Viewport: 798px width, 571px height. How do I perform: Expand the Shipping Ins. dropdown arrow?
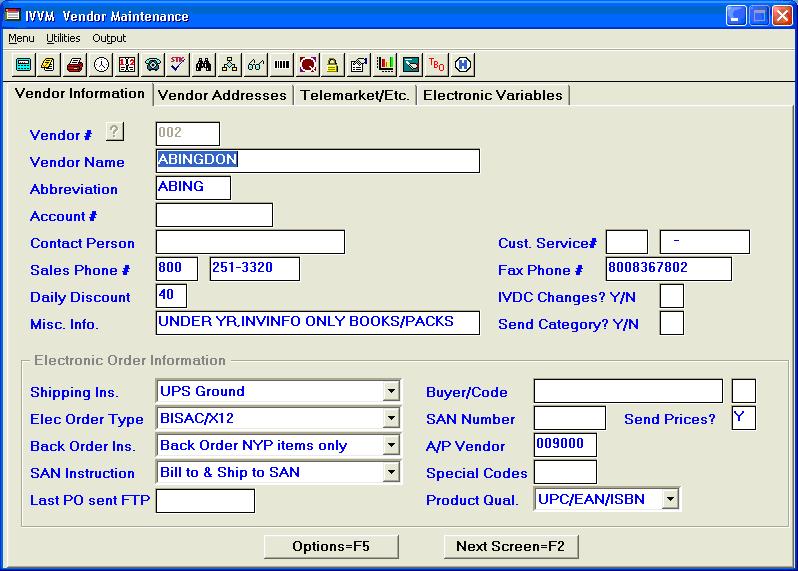click(x=391, y=391)
